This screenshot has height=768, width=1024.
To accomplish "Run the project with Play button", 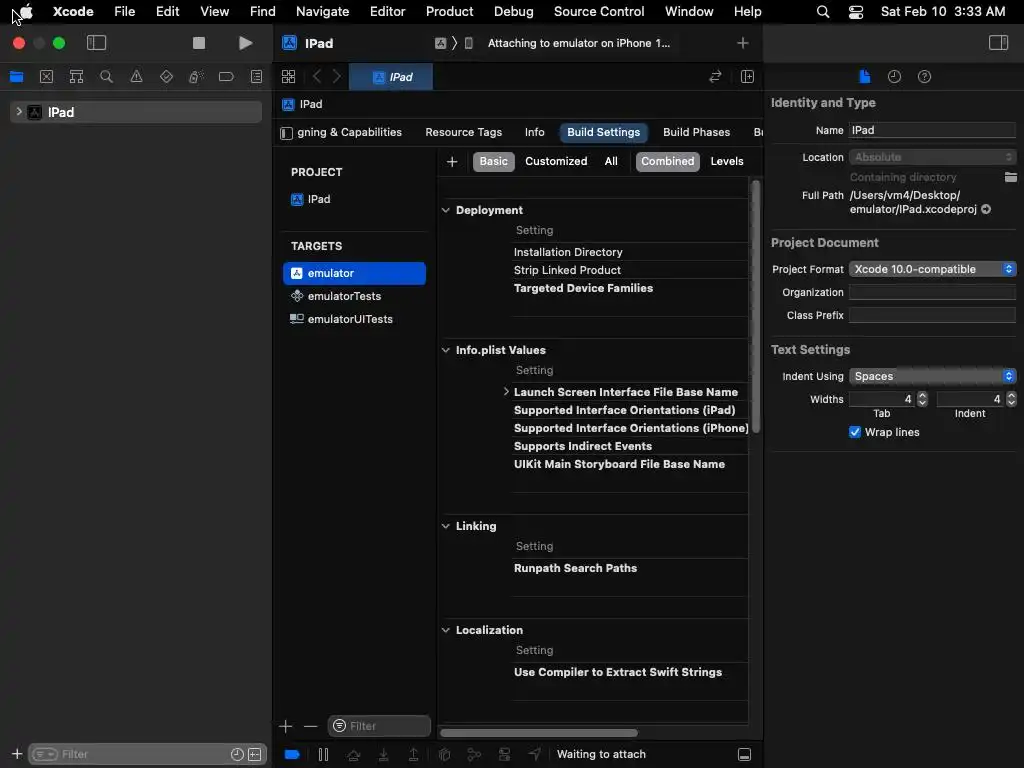I will (x=245, y=43).
